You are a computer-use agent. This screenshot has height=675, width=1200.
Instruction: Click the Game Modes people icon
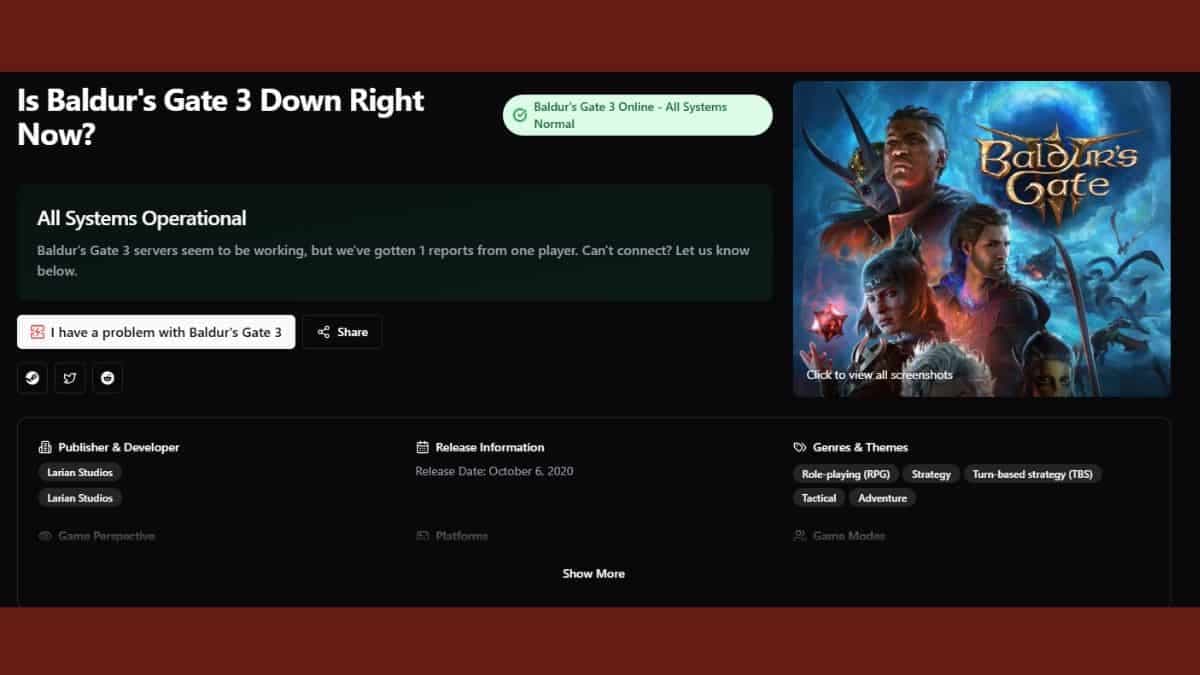coord(799,536)
